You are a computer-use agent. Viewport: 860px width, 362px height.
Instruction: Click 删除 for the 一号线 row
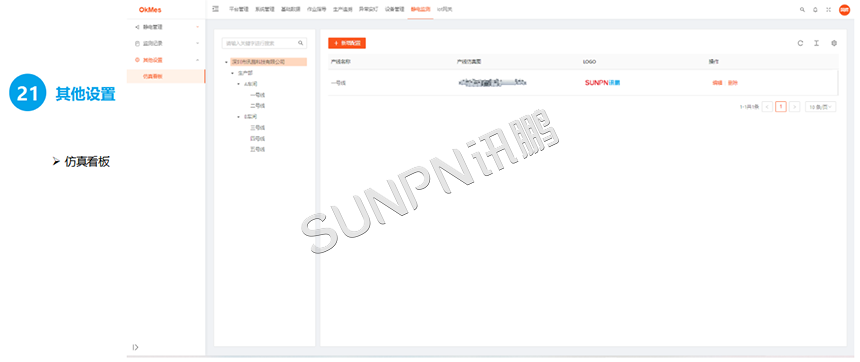coord(733,83)
